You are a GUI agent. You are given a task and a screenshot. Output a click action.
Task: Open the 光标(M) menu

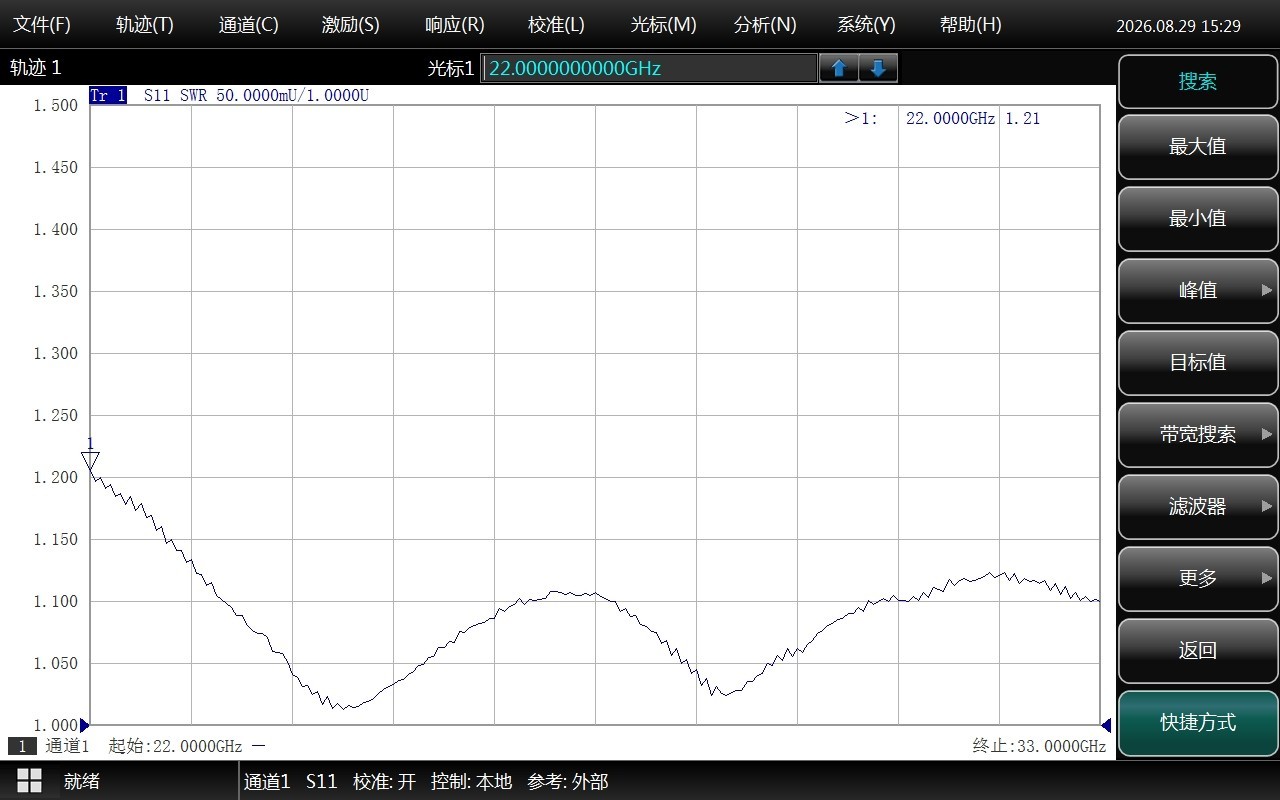664,25
